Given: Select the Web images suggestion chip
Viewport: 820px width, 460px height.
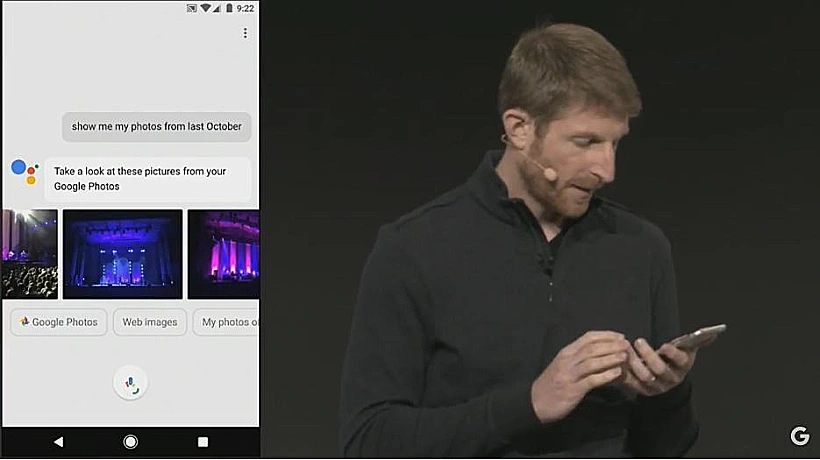Looking at the screenshot, I should click(150, 322).
